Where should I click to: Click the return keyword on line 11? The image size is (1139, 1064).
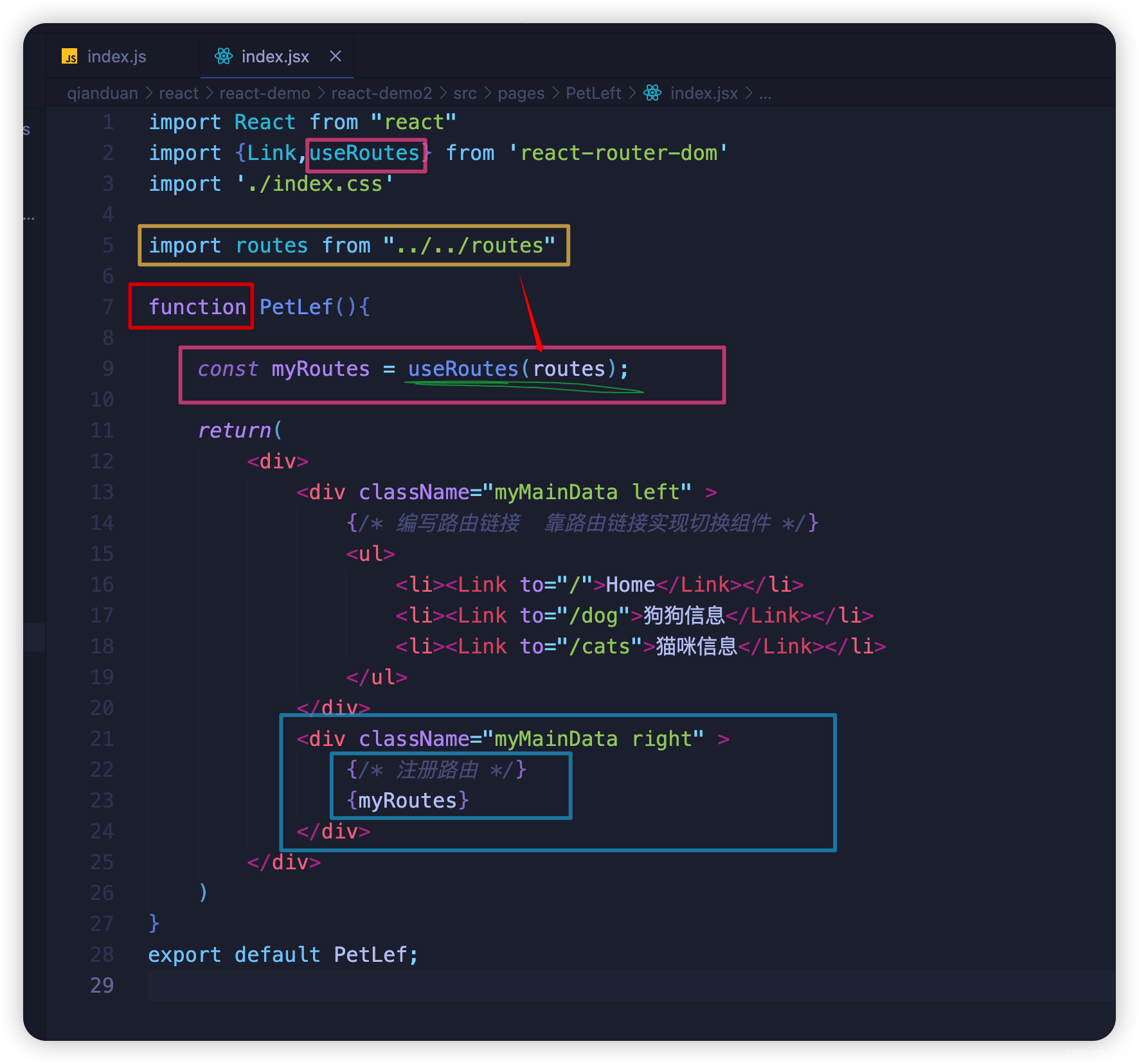point(235,430)
